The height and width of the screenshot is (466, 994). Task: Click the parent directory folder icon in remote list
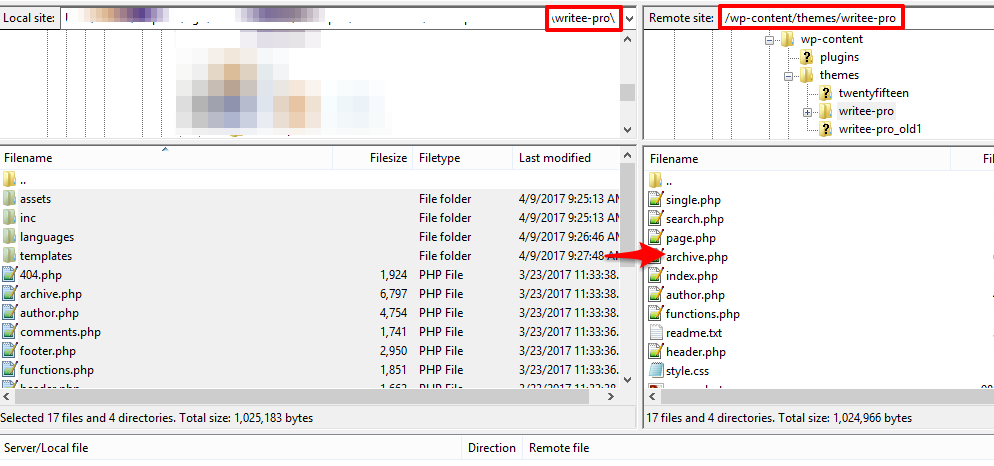pyautogui.click(x=655, y=181)
